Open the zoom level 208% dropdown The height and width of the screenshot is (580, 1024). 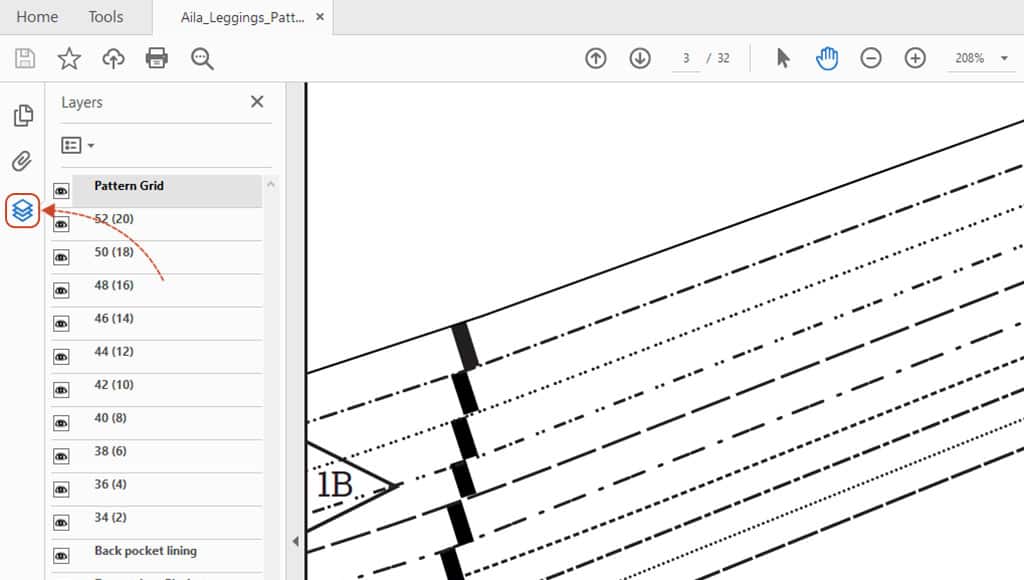click(1004, 59)
